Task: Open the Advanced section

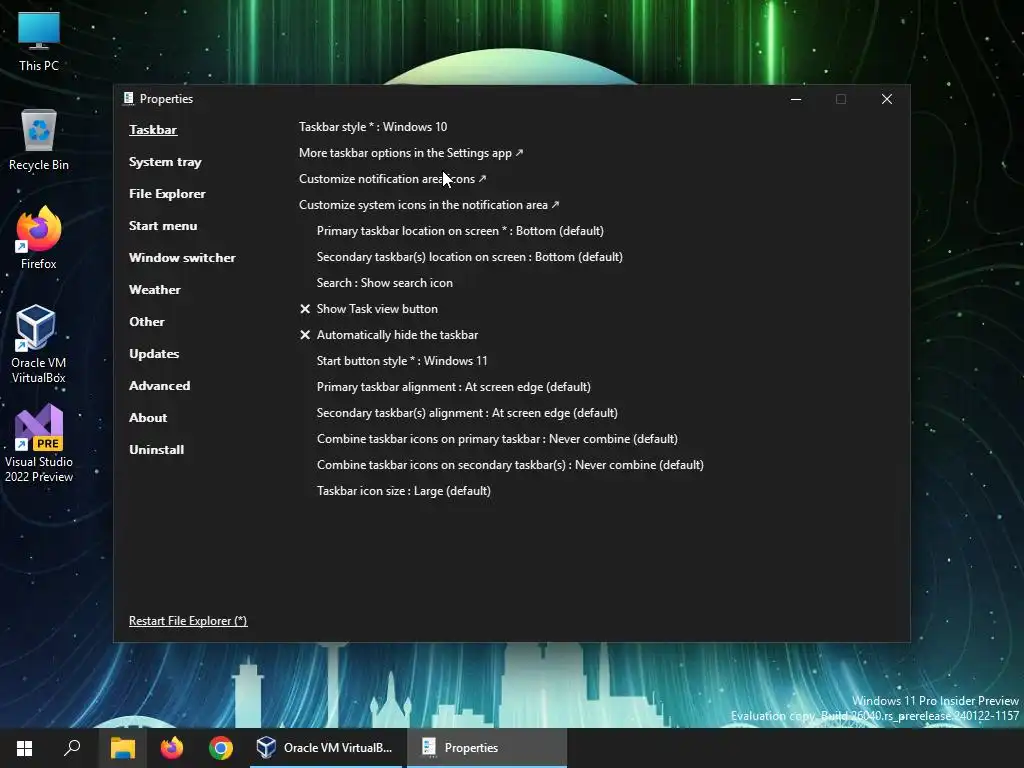Action: [x=160, y=386]
